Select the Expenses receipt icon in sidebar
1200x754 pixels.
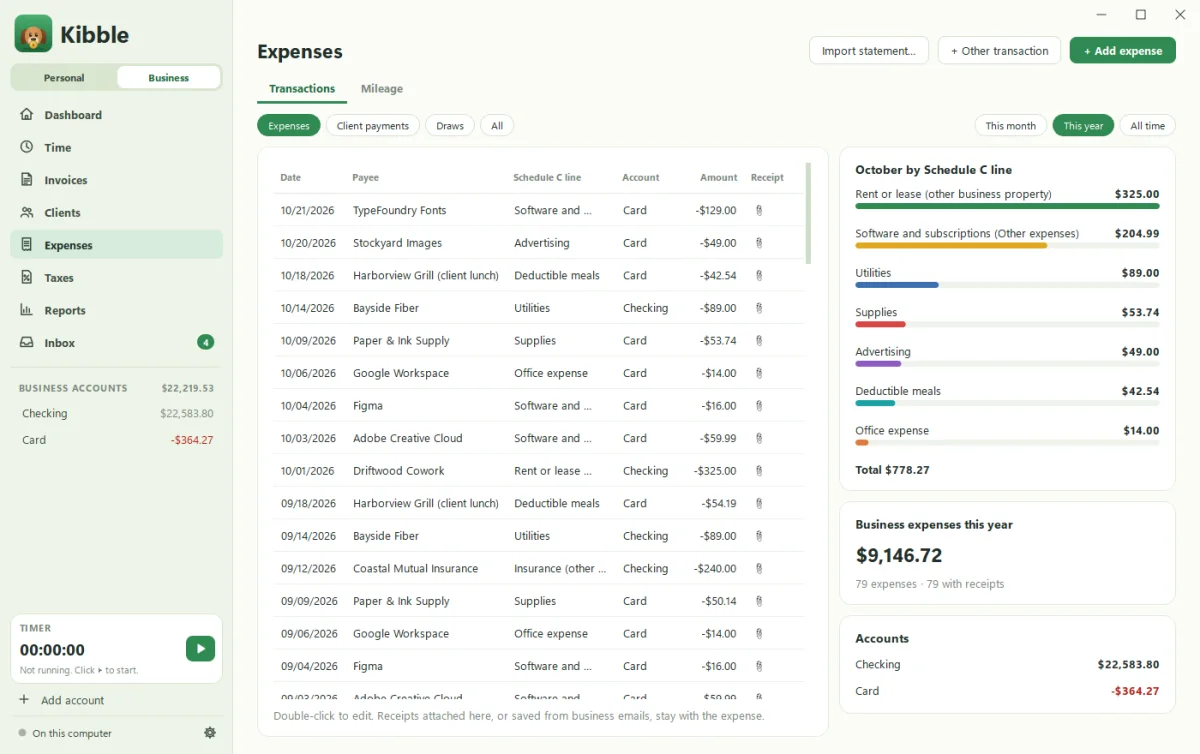(27, 245)
